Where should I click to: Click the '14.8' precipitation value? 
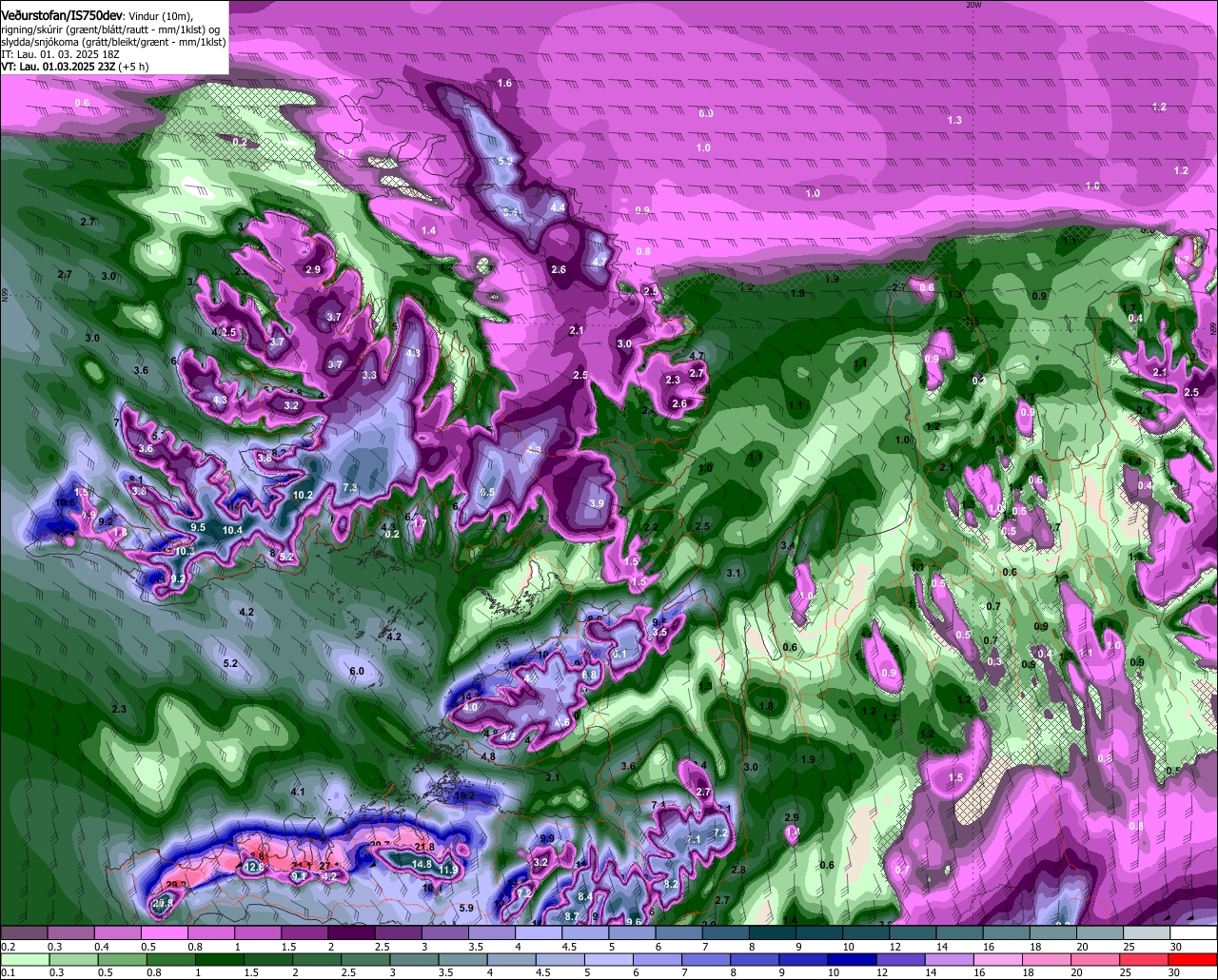(x=422, y=864)
